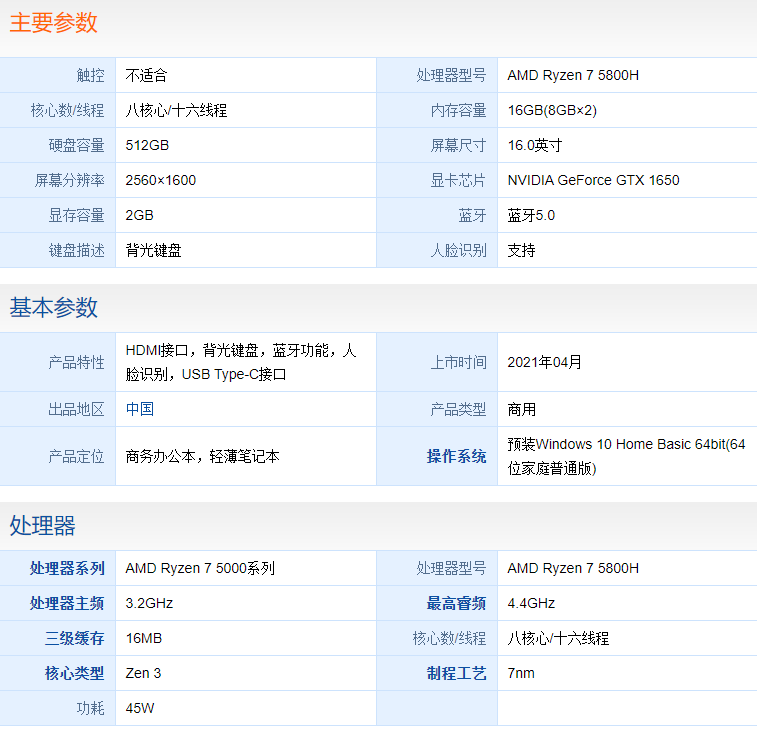This screenshot has height=729, width=757.
Task: Click the 16GB(8GB×2) memory value
Action: pyautogui.click(x=552, y=111)
